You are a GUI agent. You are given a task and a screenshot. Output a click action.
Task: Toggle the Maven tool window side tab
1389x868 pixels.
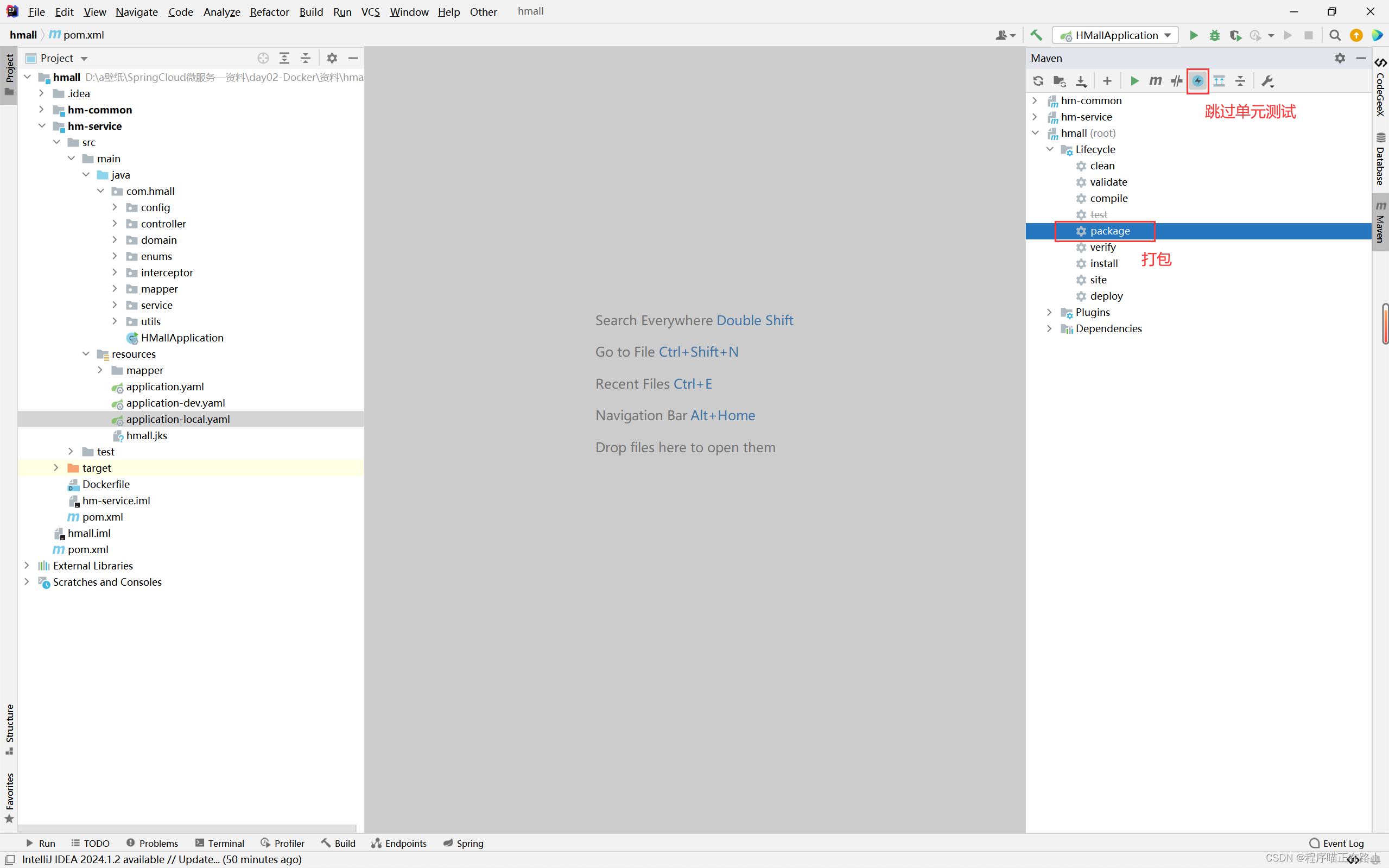coord(1380,222)
